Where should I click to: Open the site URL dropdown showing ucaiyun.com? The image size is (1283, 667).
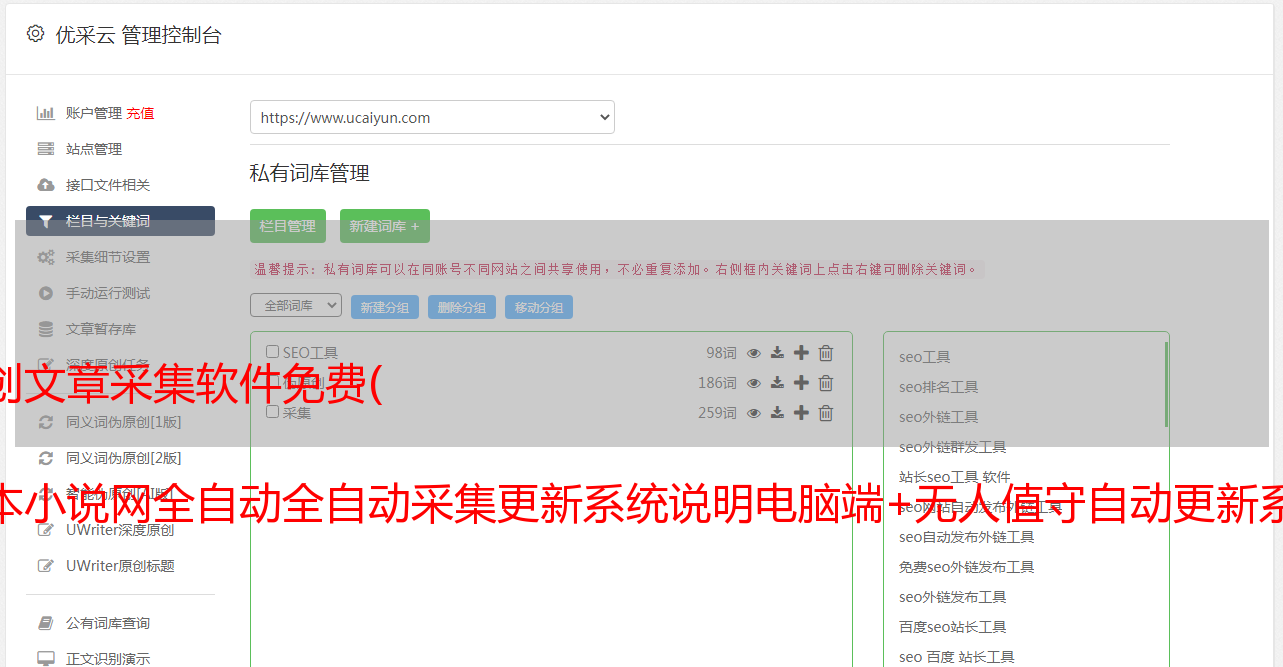pyautogui.click(x=432, y=117)
